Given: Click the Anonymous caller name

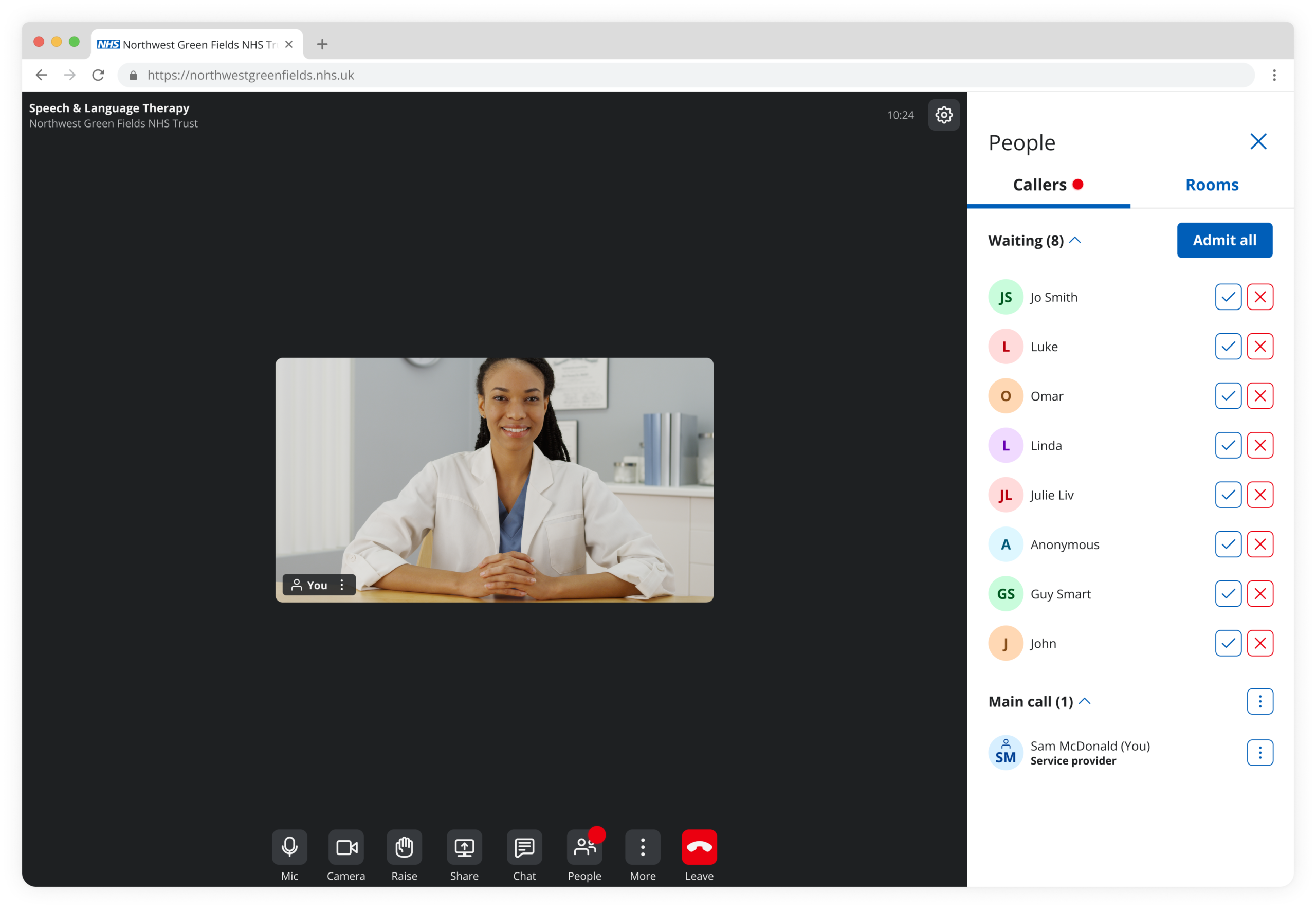Looking at the screenshot, I should click(x=1065, y=544).
